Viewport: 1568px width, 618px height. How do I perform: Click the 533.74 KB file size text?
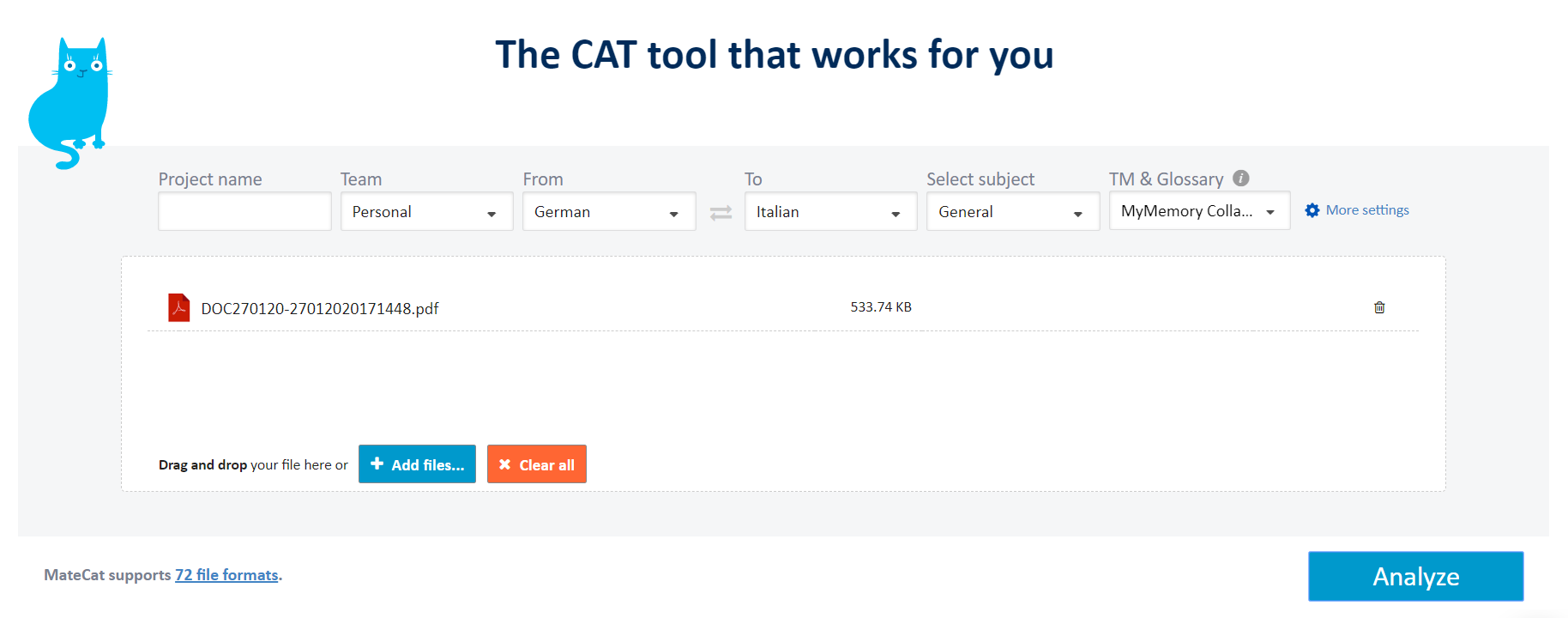point(881,307)
